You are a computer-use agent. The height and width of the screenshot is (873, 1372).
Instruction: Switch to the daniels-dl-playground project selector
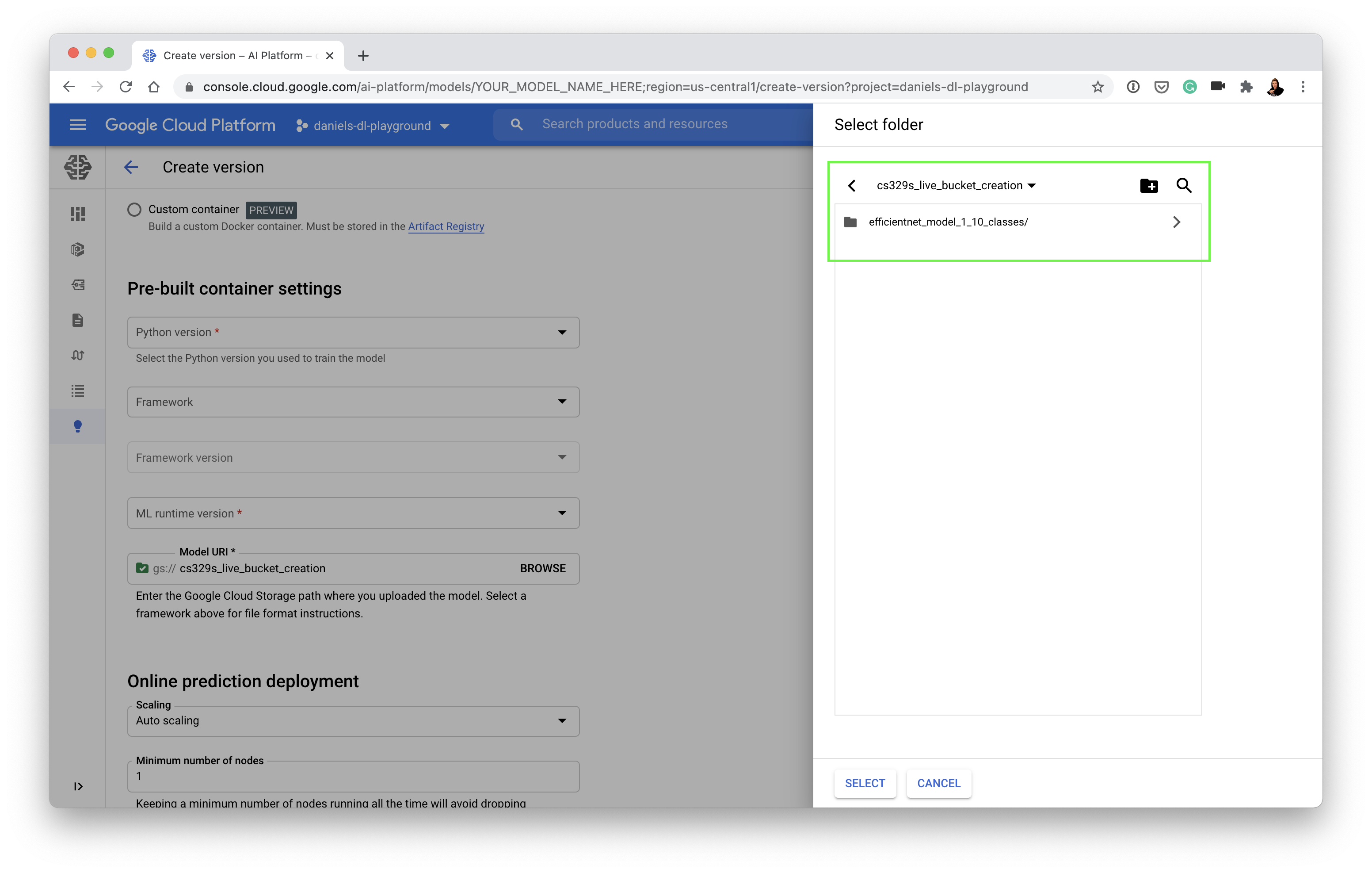pyautogui.click(x=373, y=126)
